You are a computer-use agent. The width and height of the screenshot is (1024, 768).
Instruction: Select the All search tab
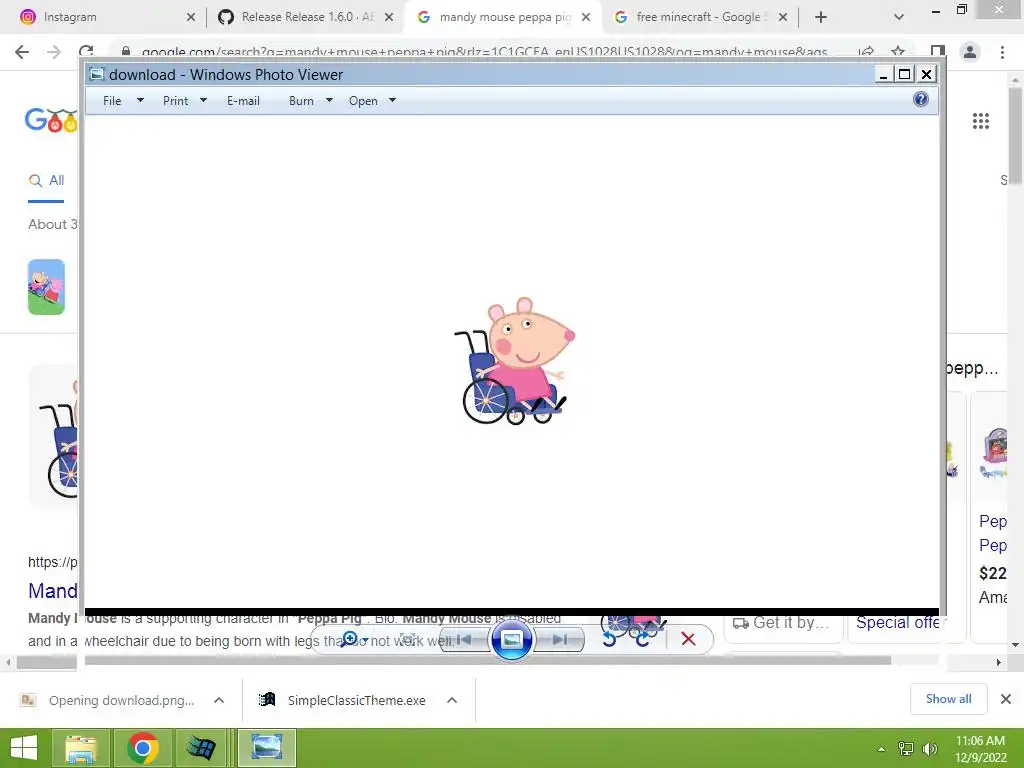[46, 180]
